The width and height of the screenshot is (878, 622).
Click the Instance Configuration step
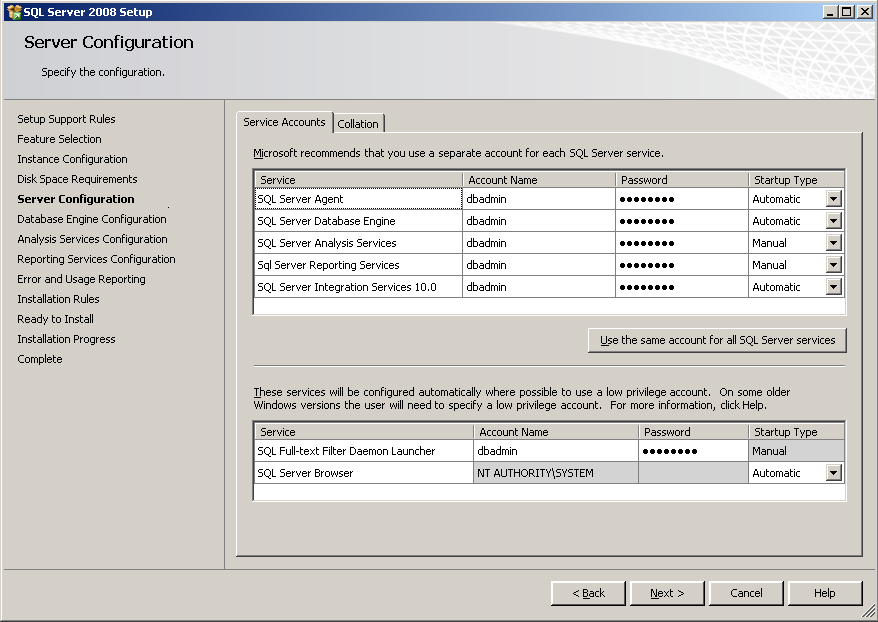tap(72, 159)
